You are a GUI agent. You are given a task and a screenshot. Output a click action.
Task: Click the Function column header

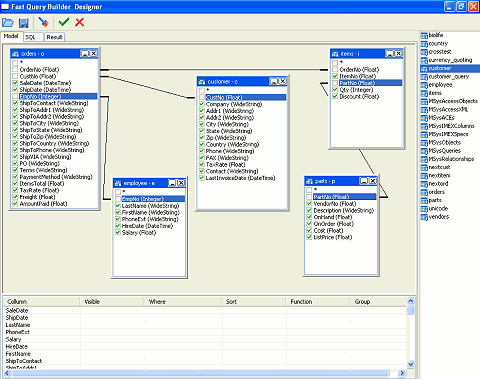coord(318,302)
